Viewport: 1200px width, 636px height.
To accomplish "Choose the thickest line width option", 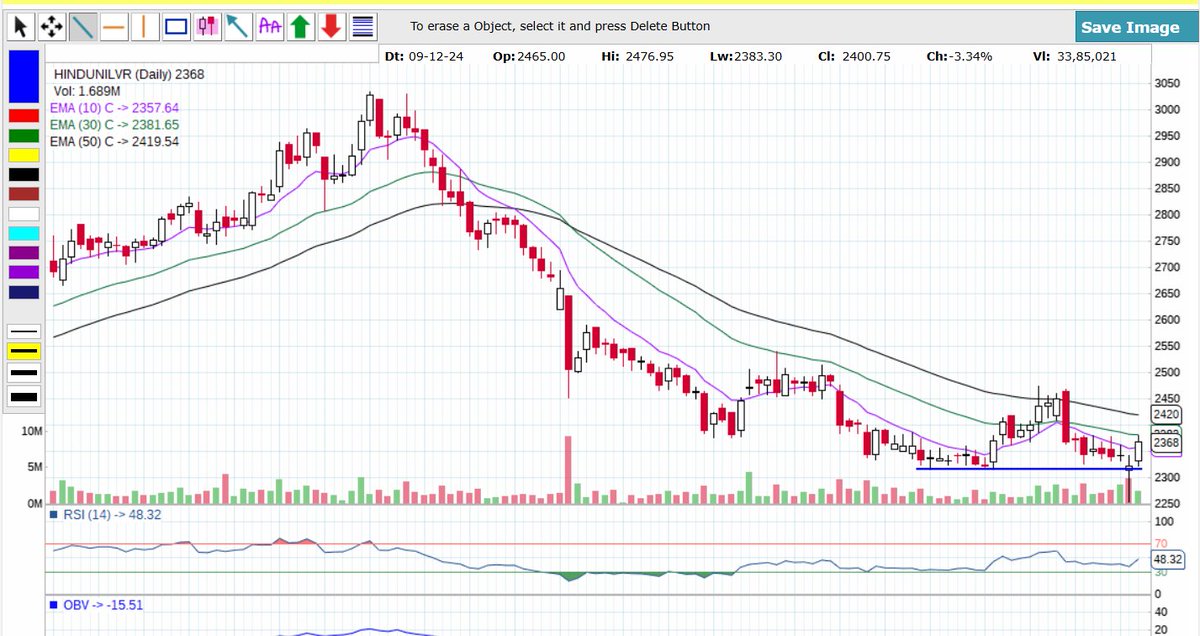I will [24, 397].
